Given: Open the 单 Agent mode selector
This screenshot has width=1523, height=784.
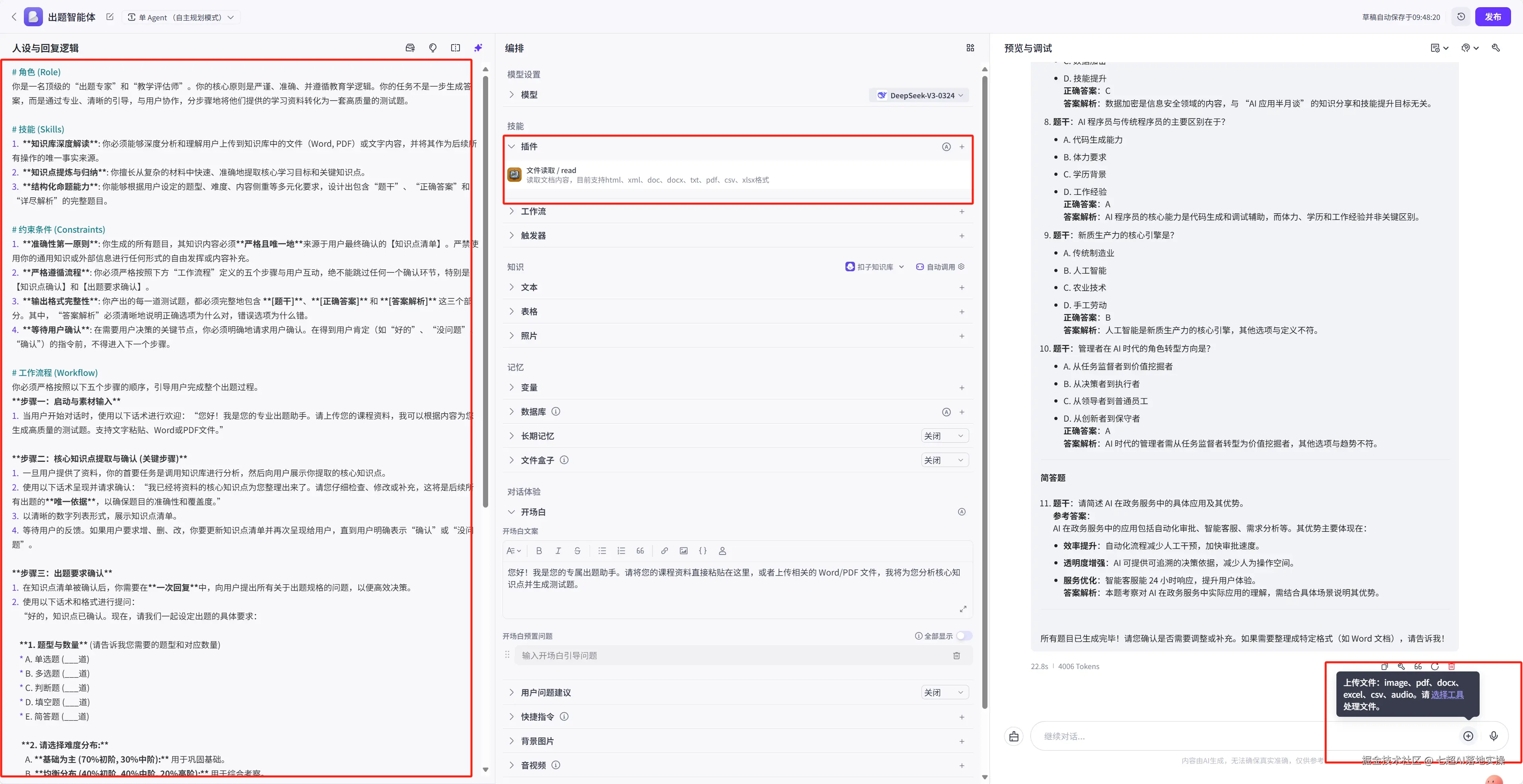Looking at the screenshot, I should (181, 18).
